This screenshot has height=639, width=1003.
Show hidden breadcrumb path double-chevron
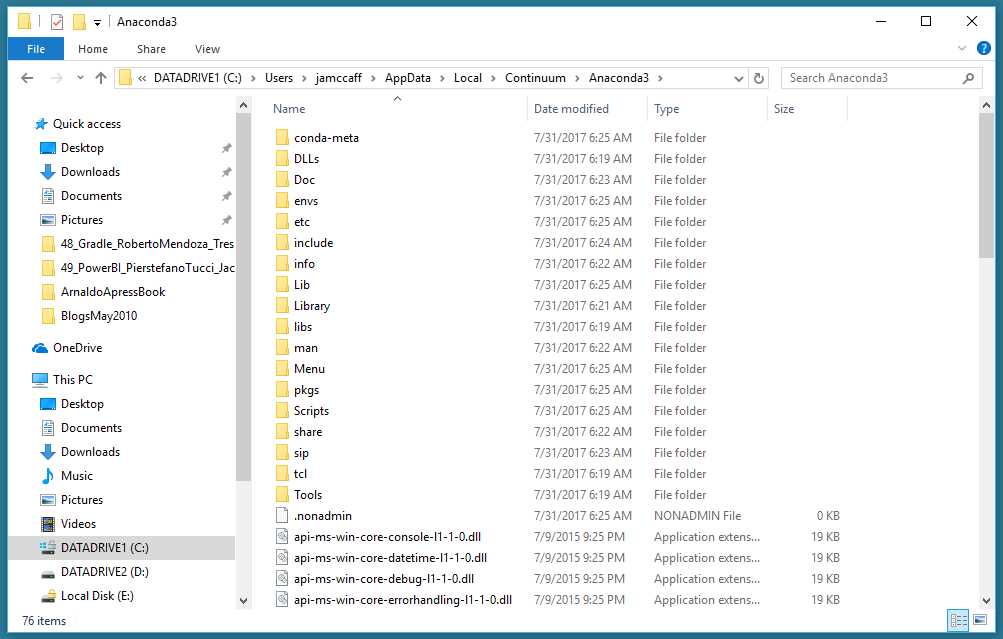[x=142, y=78]
